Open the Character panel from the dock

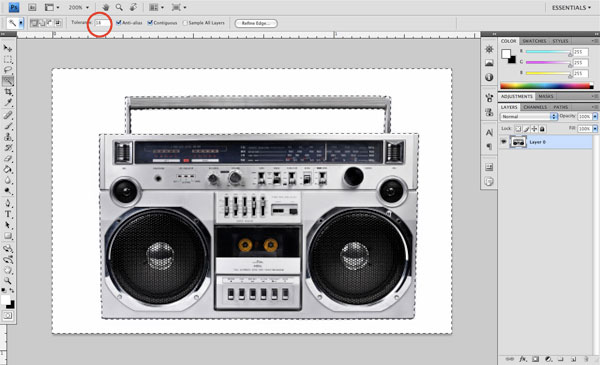tap(489, 132)
